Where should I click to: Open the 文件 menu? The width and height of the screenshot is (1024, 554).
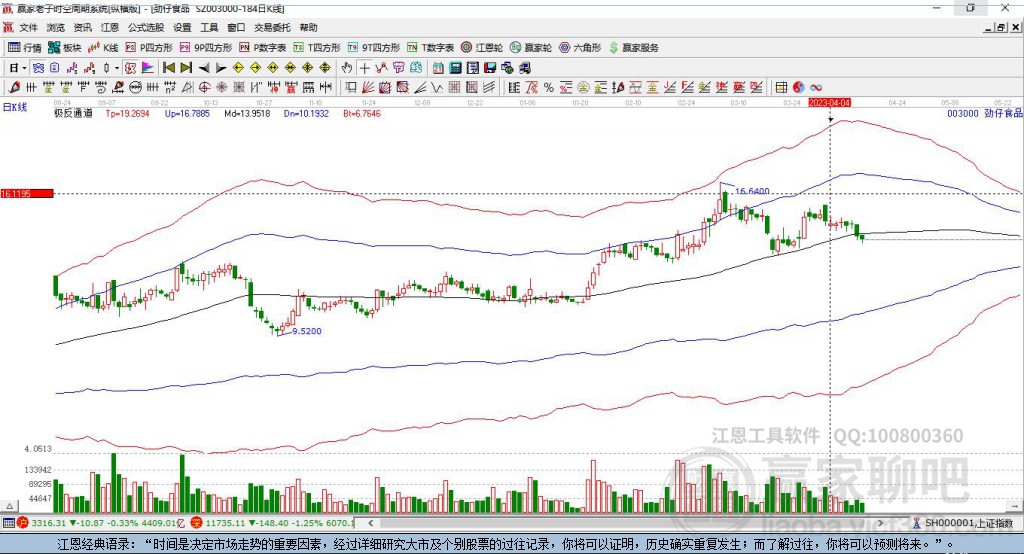tap(28, 27)
